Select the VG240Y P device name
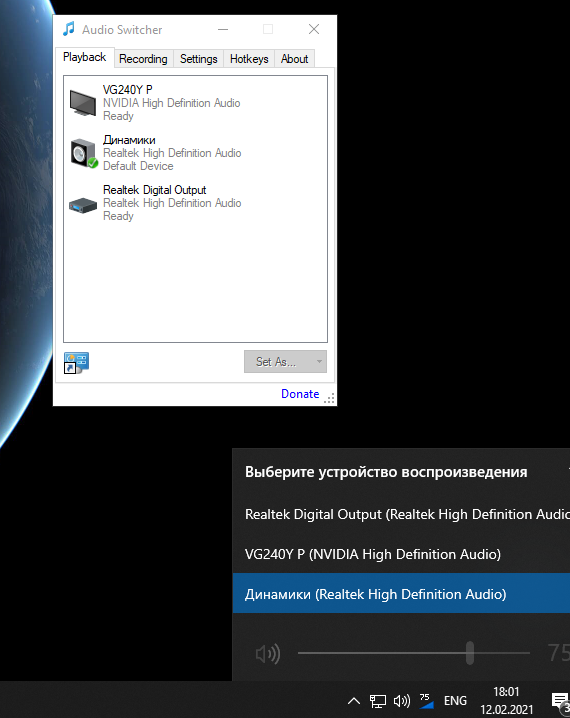This screenshot has width=570, height=718. point(127,90)
